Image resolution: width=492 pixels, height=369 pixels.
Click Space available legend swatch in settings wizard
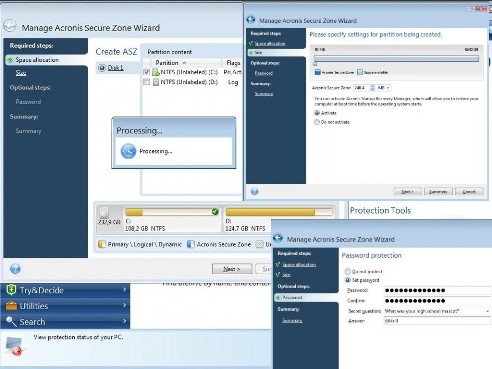point(360,72)
